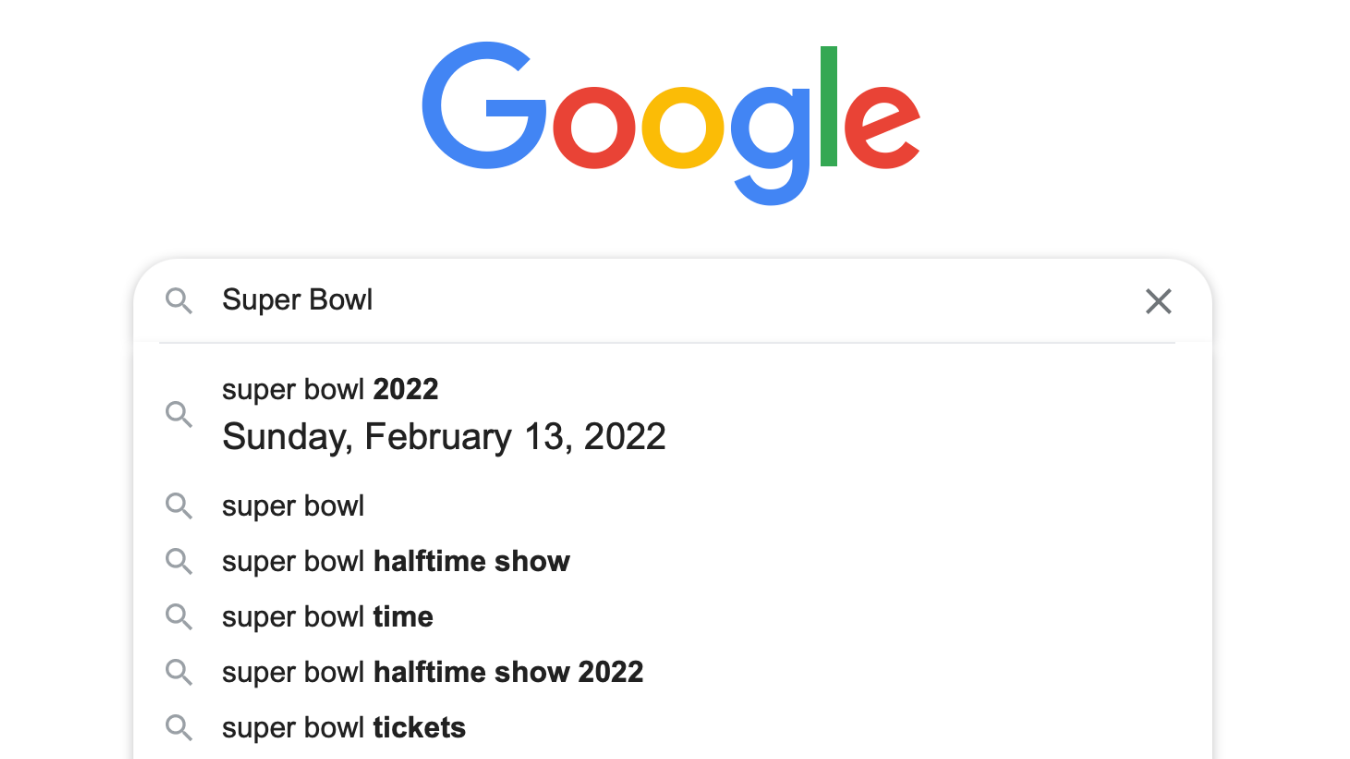1350x759 pixels.
Task: Open the 'super bowl tickets' suggestion
Action: point(343,727)
